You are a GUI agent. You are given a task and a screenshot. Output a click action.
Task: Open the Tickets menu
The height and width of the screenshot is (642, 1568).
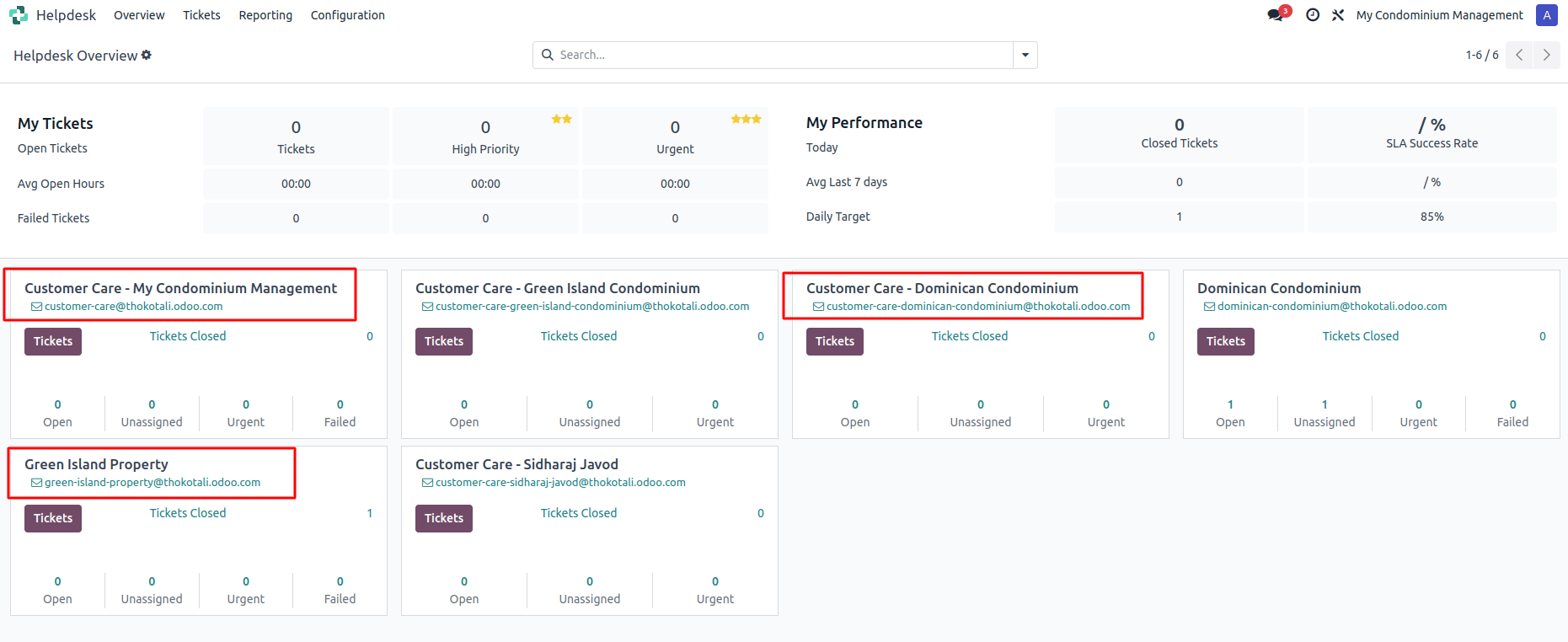coord(201,15)
